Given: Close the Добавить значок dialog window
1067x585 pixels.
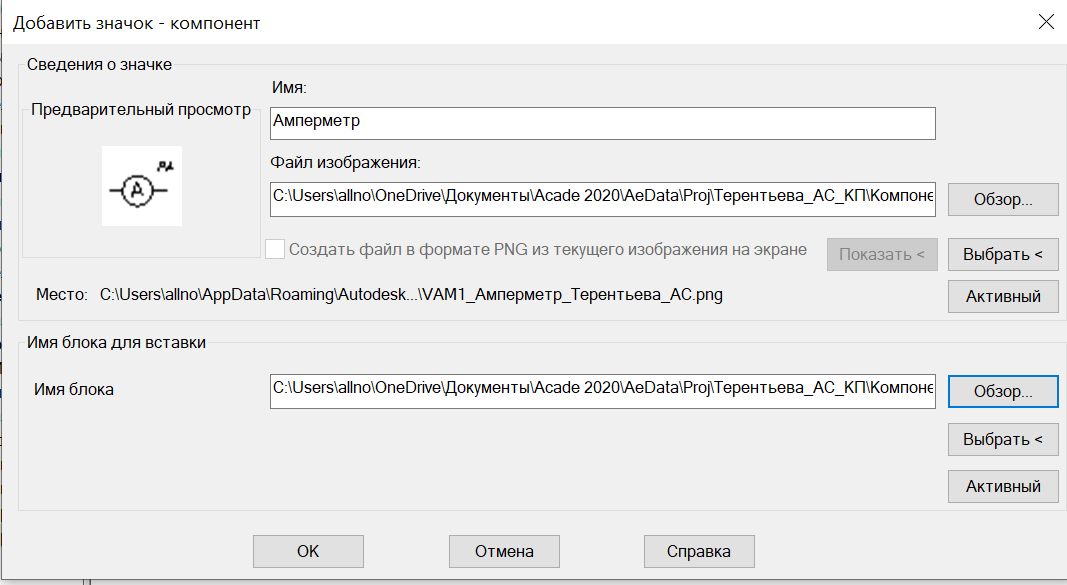Looking at the screenshot, I should [1046, 22].
